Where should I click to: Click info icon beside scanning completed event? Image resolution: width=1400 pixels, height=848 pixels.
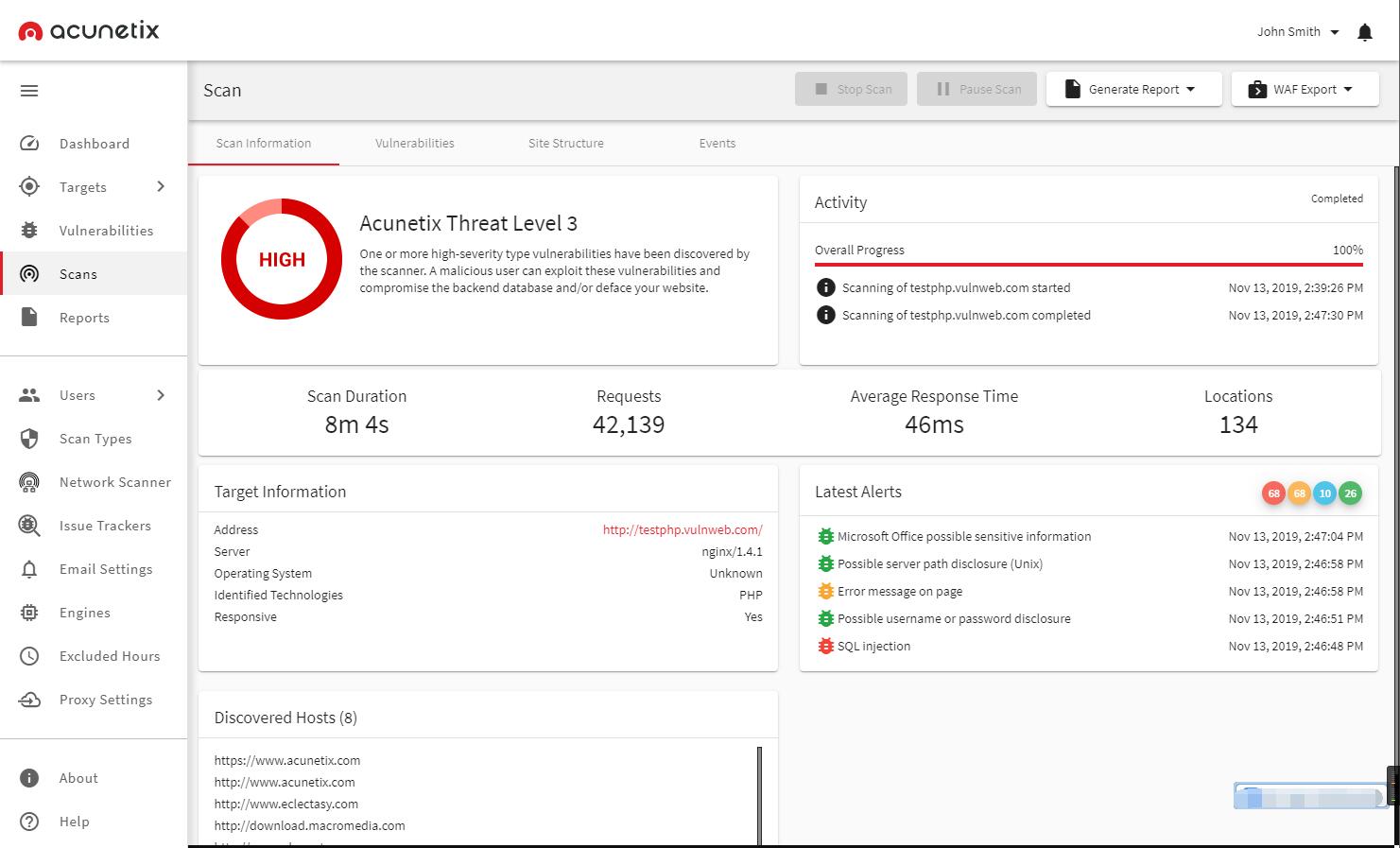click(825, 315)
